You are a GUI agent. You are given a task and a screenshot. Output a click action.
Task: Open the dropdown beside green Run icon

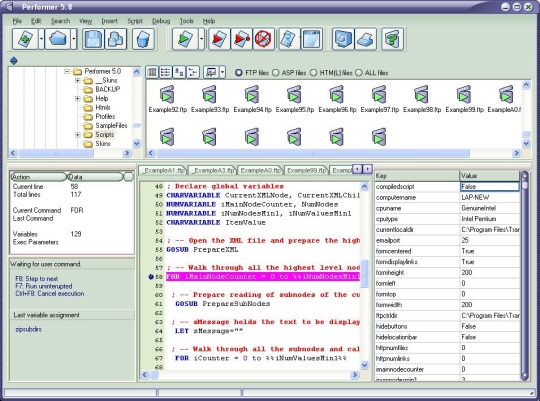tap(201, 39)
